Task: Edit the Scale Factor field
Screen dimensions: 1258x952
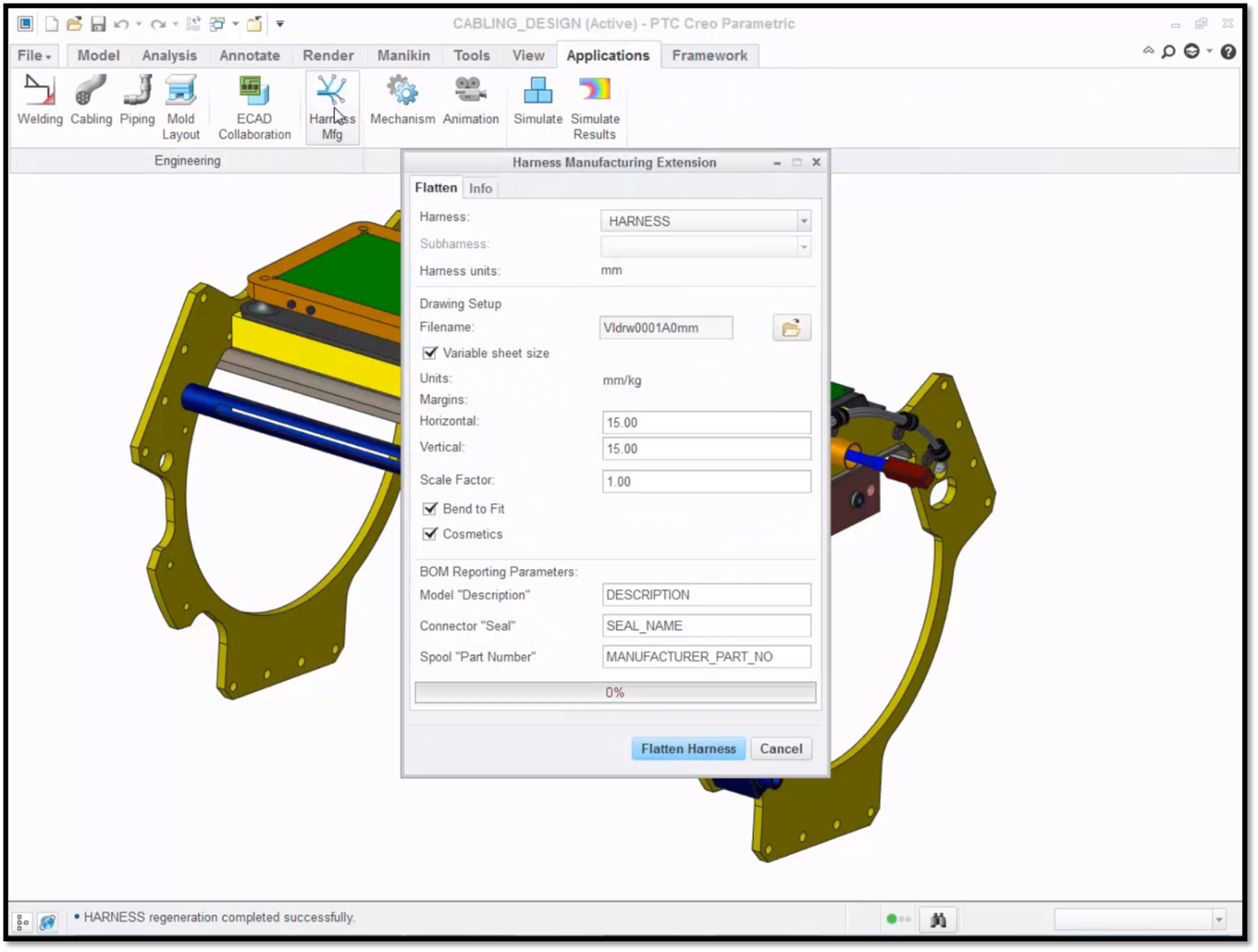Action: [706, 481]
